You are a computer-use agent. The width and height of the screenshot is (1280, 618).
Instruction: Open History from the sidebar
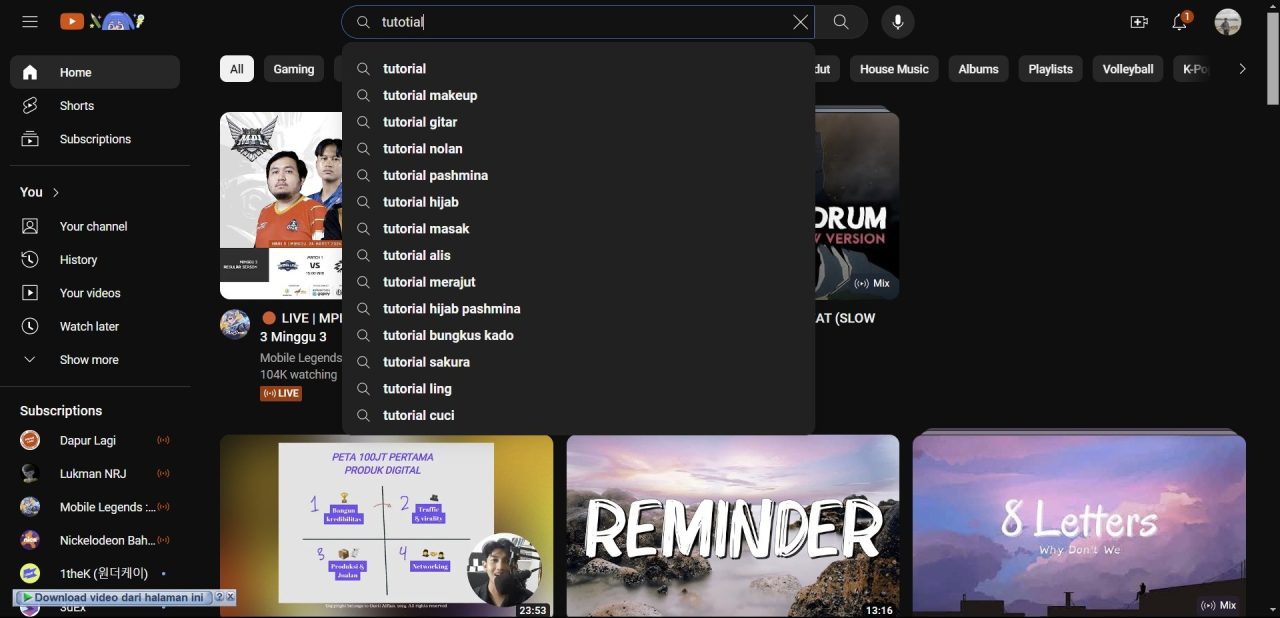[78, 260]
